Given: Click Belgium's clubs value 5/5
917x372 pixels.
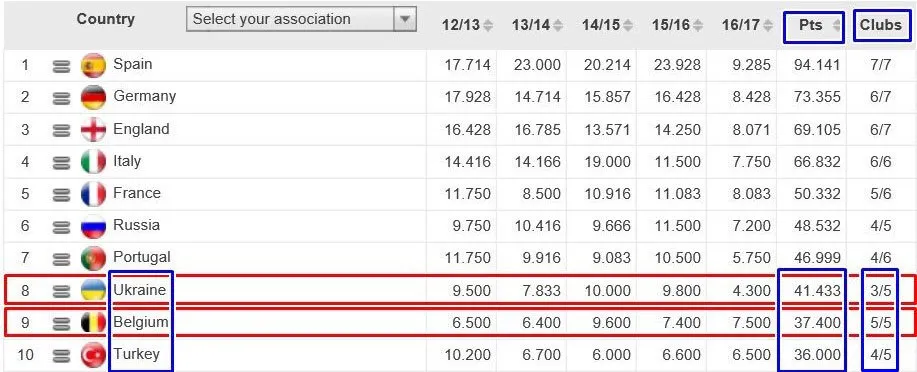Looking at the screenshot, I should click(880, 322).
